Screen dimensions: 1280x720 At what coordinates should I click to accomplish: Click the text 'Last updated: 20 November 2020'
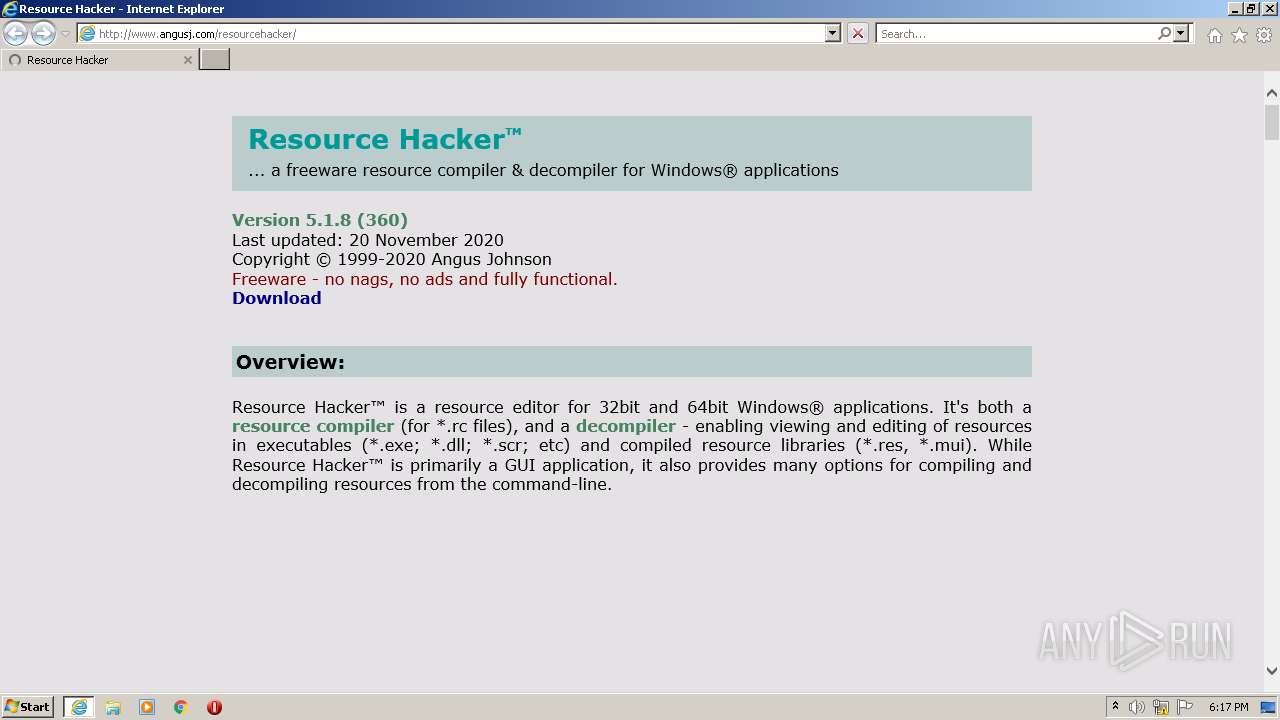tap(368, 240)
